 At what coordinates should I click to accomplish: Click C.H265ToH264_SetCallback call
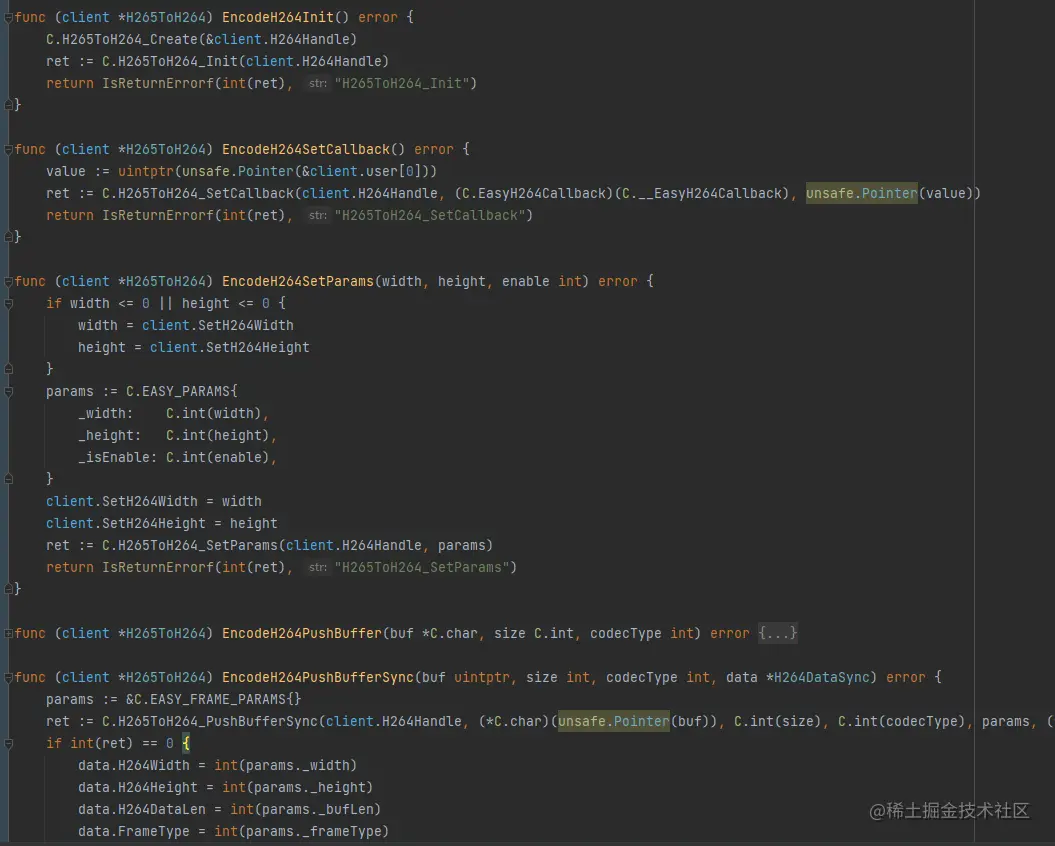tap(198, 194)
